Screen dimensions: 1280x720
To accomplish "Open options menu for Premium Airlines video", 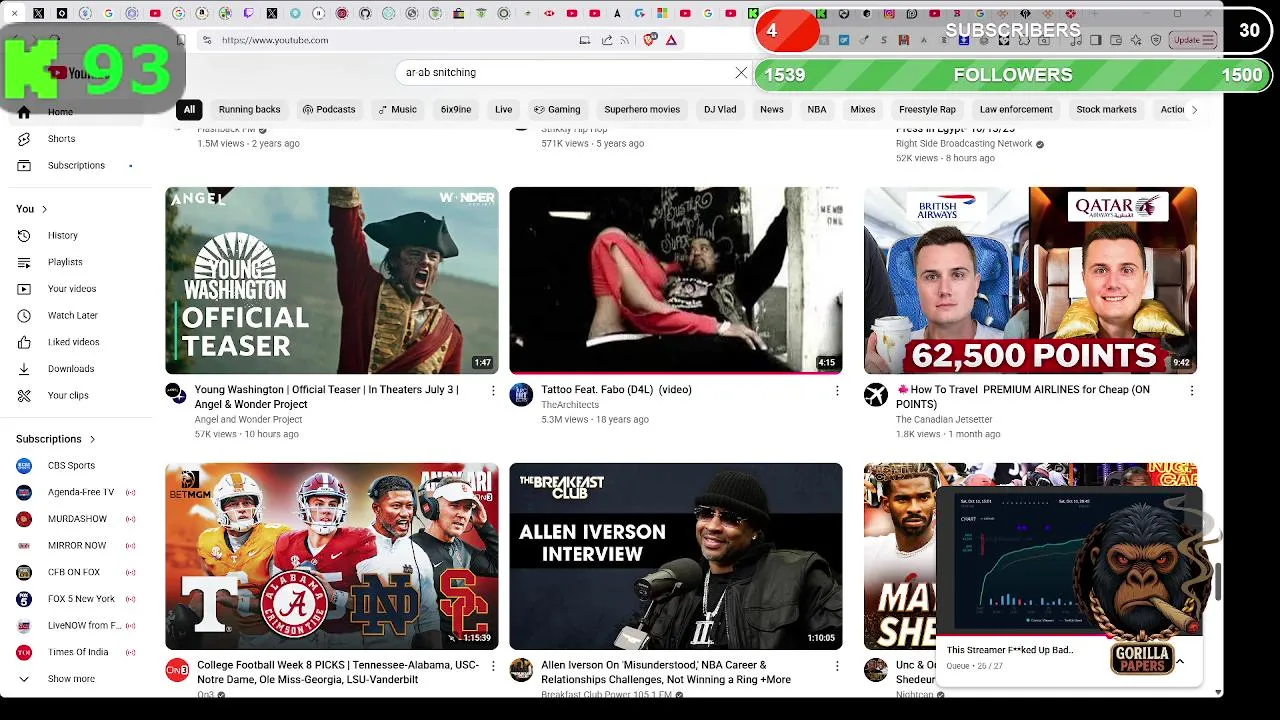I will [x=1191, y=391].
